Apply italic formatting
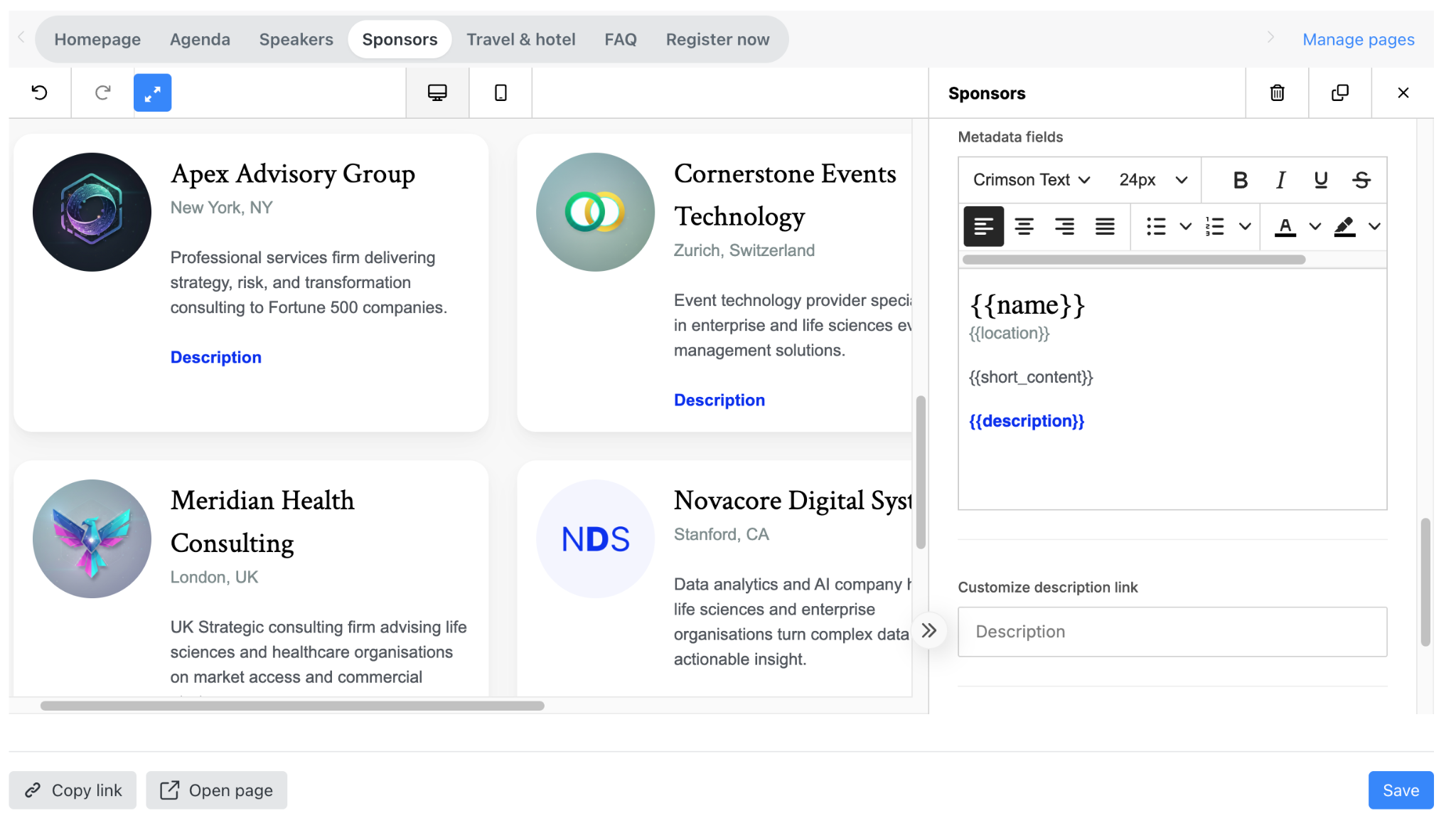This screenshot has height=828, width=1456. [x=1280, y=180]
